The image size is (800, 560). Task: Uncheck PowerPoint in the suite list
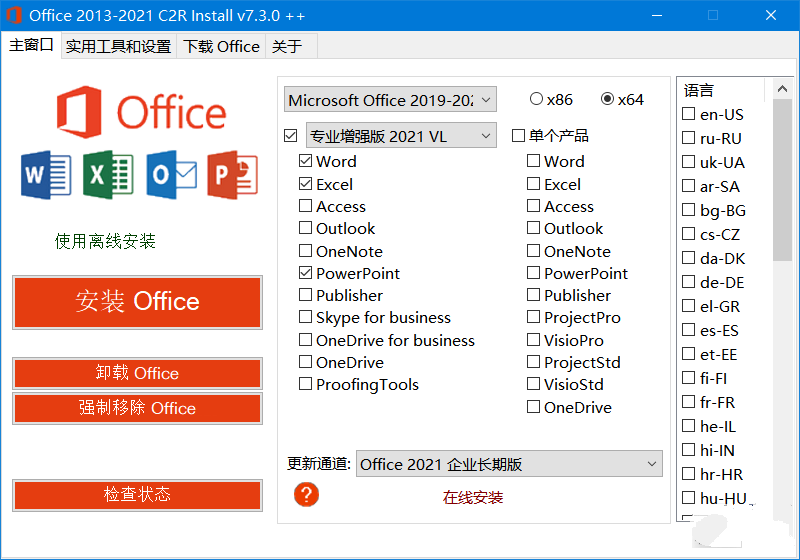pos(305,273)
